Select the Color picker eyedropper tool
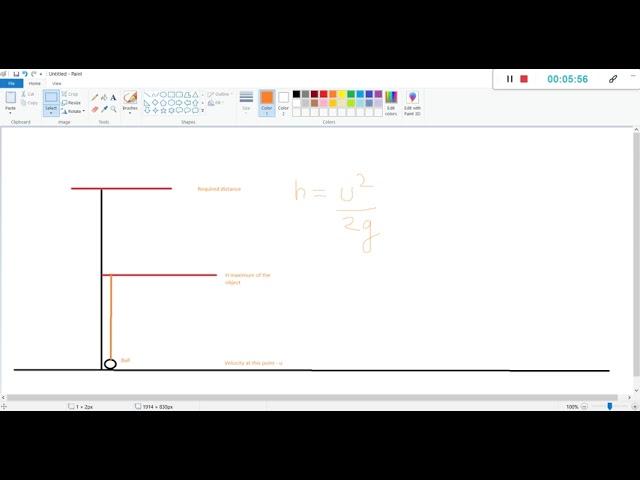 (104, 109)
